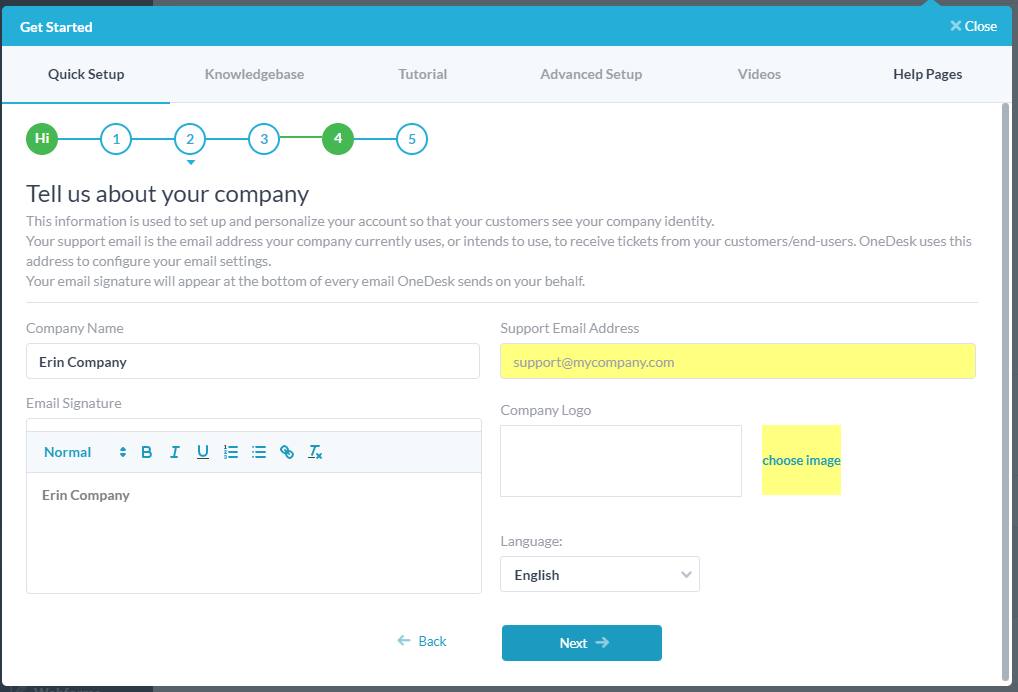Insert bulleted list in email signature
The height and width of the screenshot is (692, 1018).
(259, 452)
